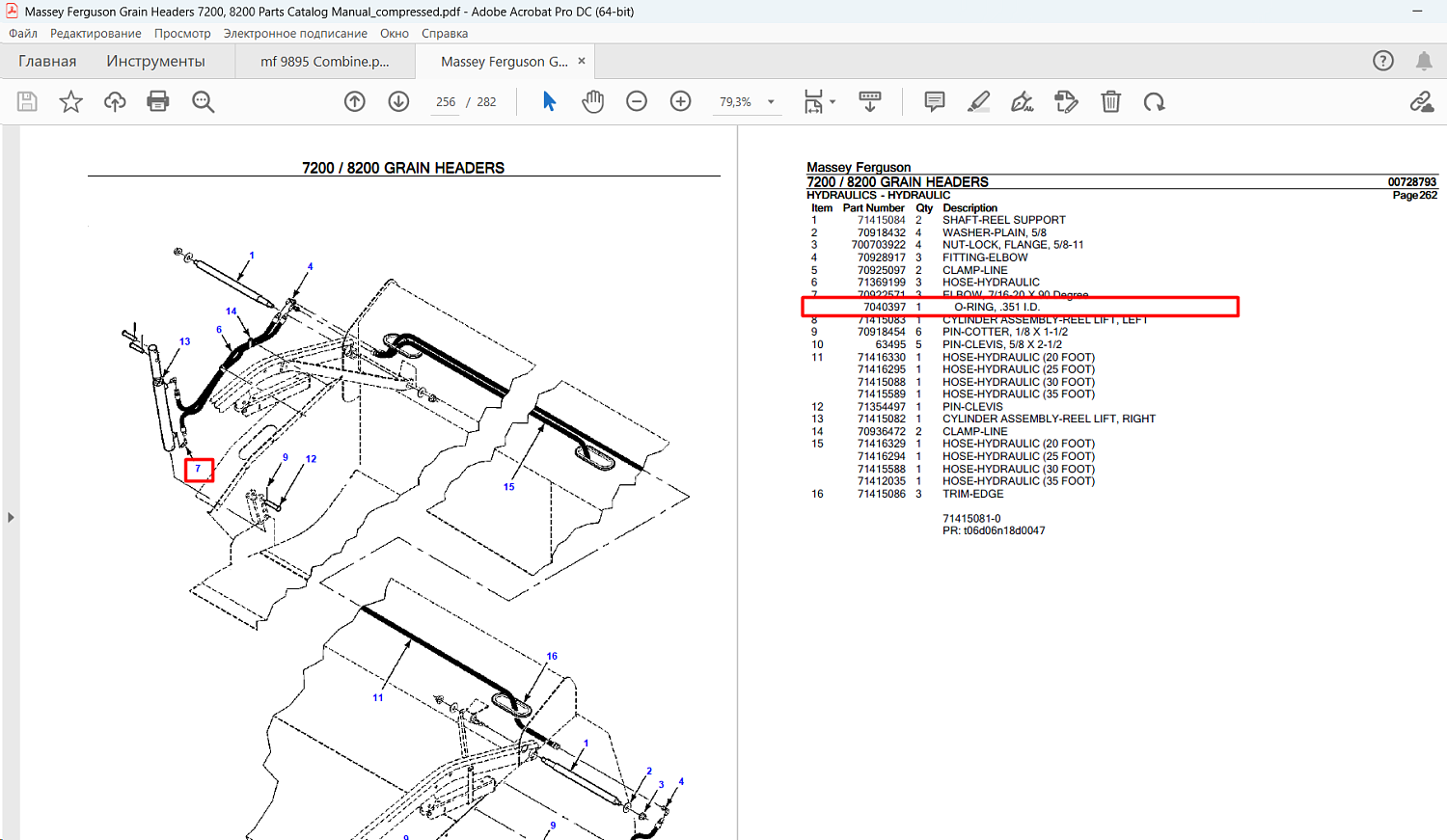Expand the left navigation pane
Screen dimensions: 1447x840
[x=11, y=518]
